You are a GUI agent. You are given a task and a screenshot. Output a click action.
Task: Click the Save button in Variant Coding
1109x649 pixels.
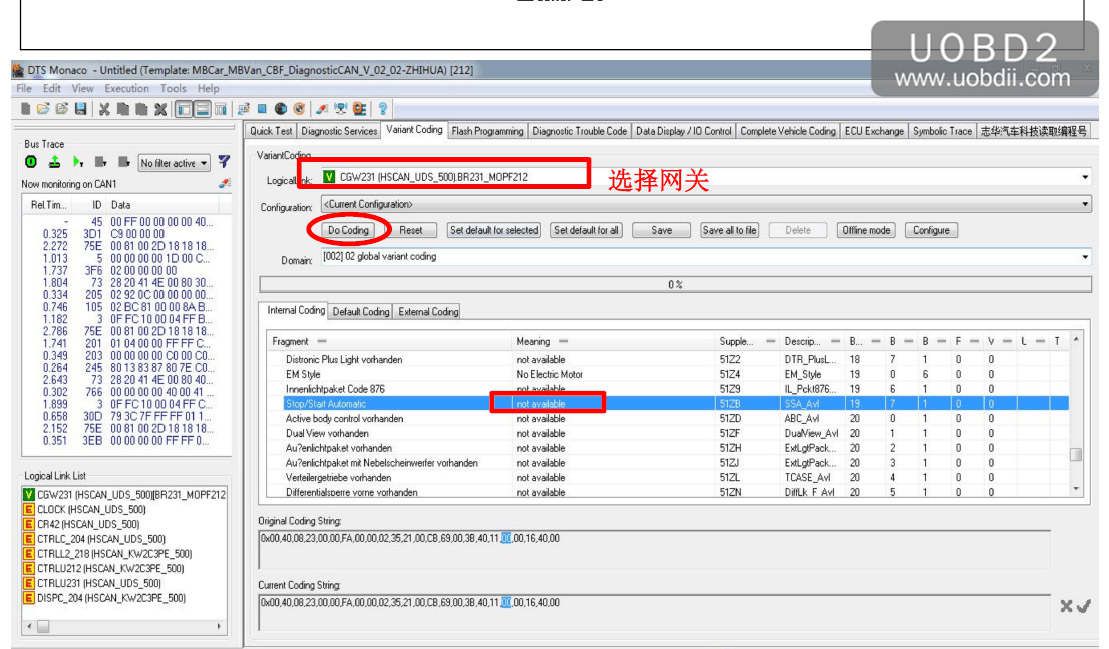click(661, 230)
